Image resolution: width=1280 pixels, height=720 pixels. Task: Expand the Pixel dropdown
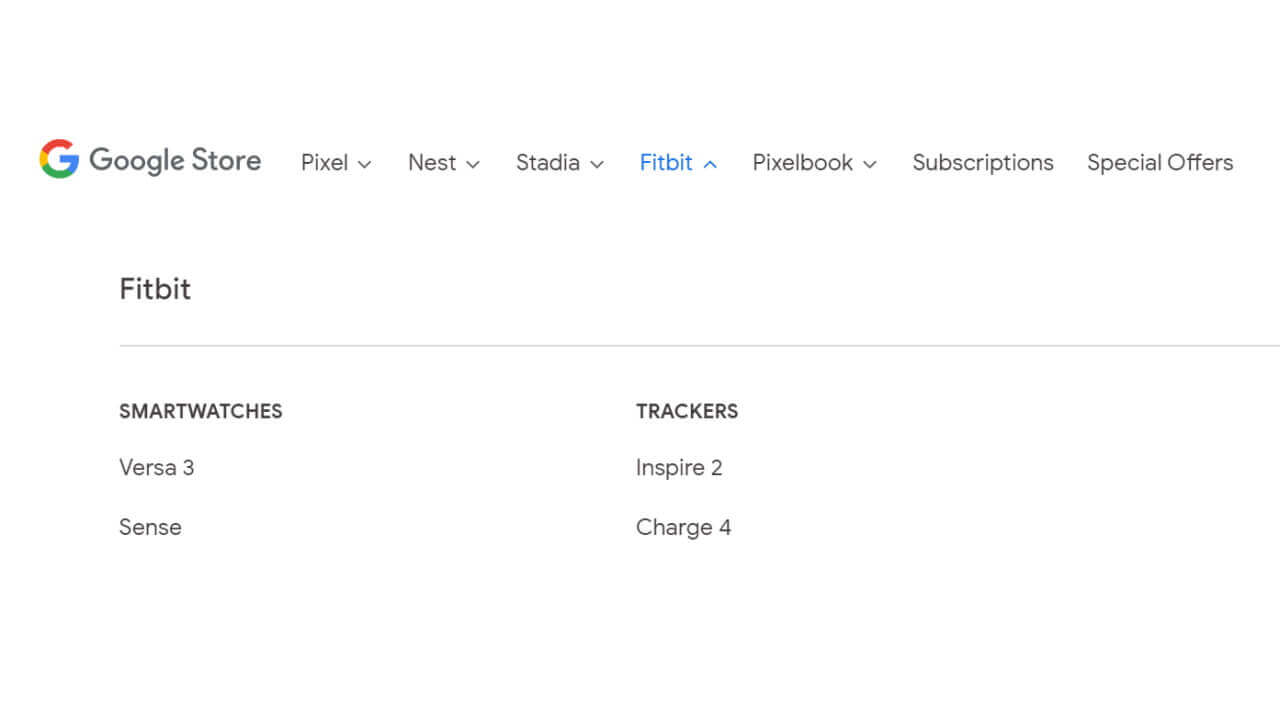[364, 164]
